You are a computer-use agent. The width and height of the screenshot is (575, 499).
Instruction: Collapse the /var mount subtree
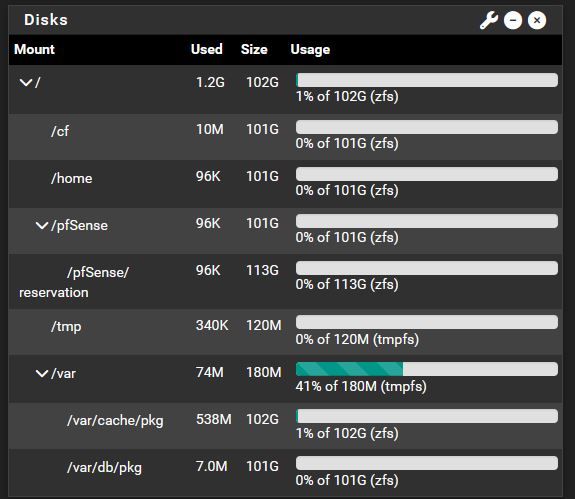tap(42, 373)
